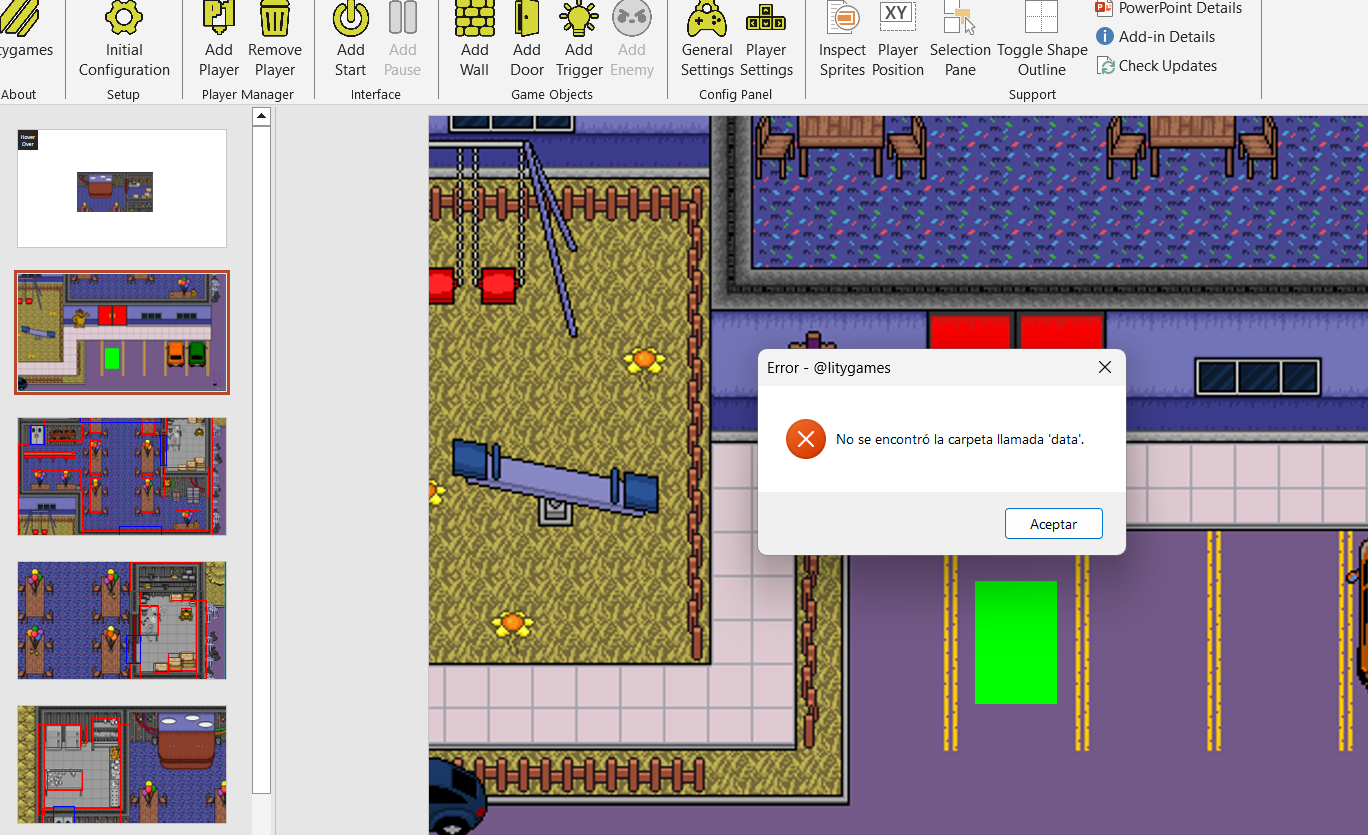The image size is (1368, 835).
Task: Select the green rectangle on the slide
Action: [x=1016, y=642]
